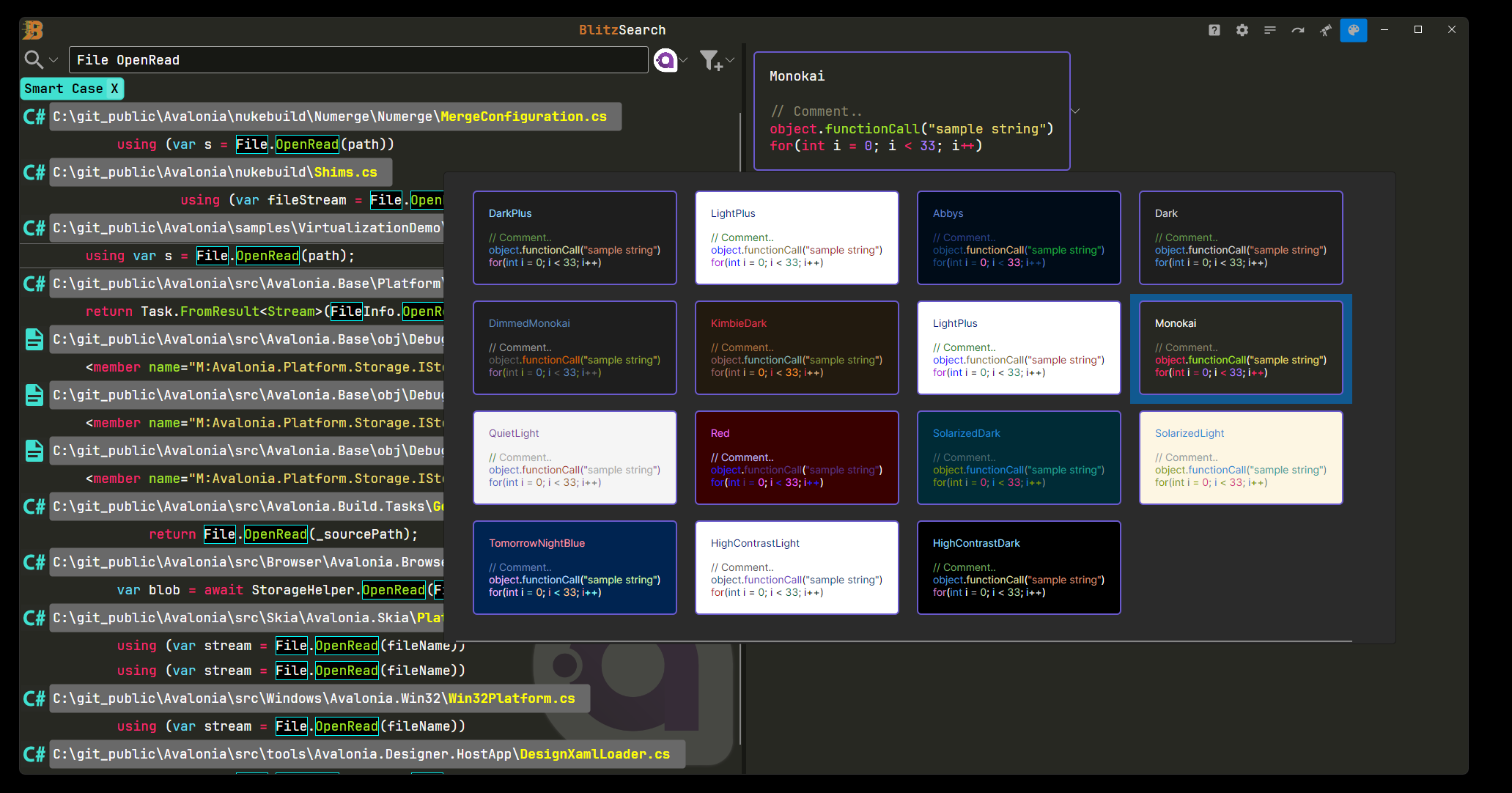Click the redo arrow icon in the title bar
Viewport: 1512px width, 793px height.
1298,30
